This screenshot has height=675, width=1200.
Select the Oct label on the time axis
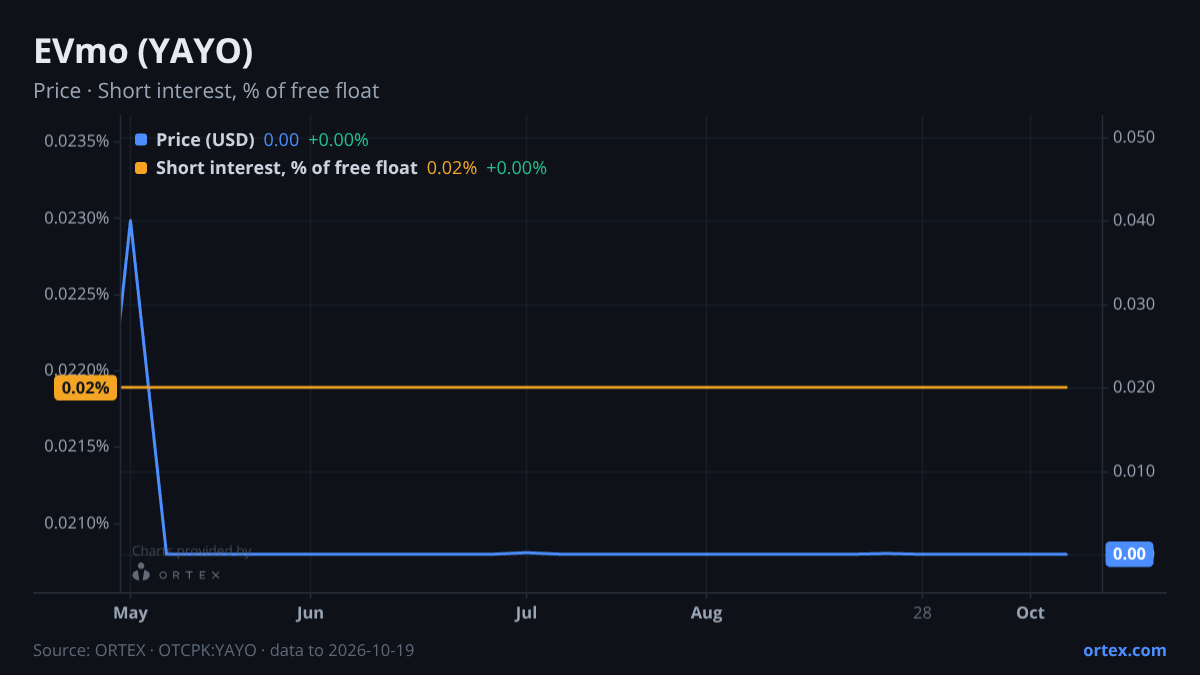pos(1030,612)
